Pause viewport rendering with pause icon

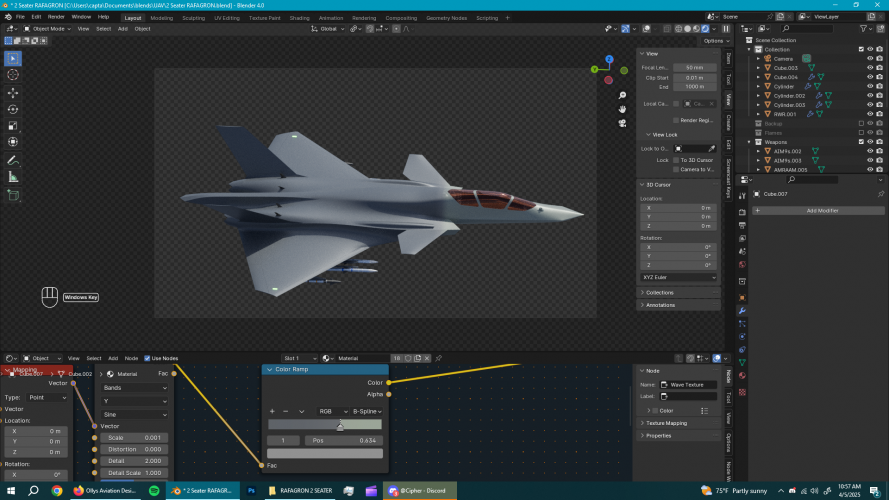tap(726, 29)
